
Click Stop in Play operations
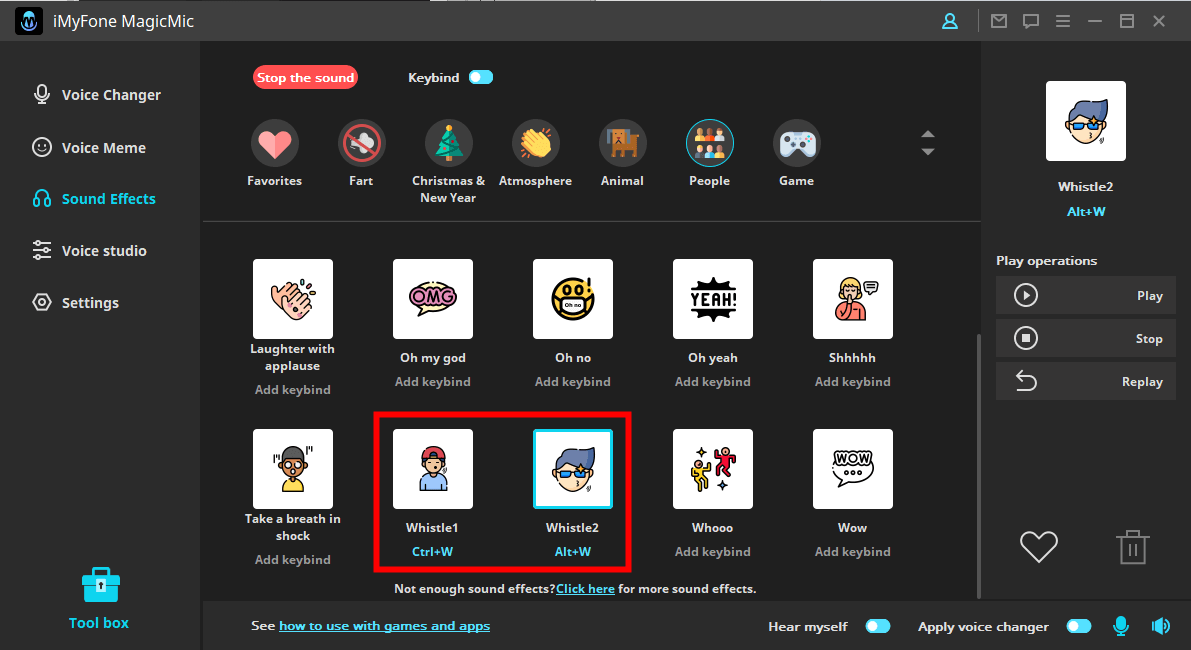[1085, 339]
